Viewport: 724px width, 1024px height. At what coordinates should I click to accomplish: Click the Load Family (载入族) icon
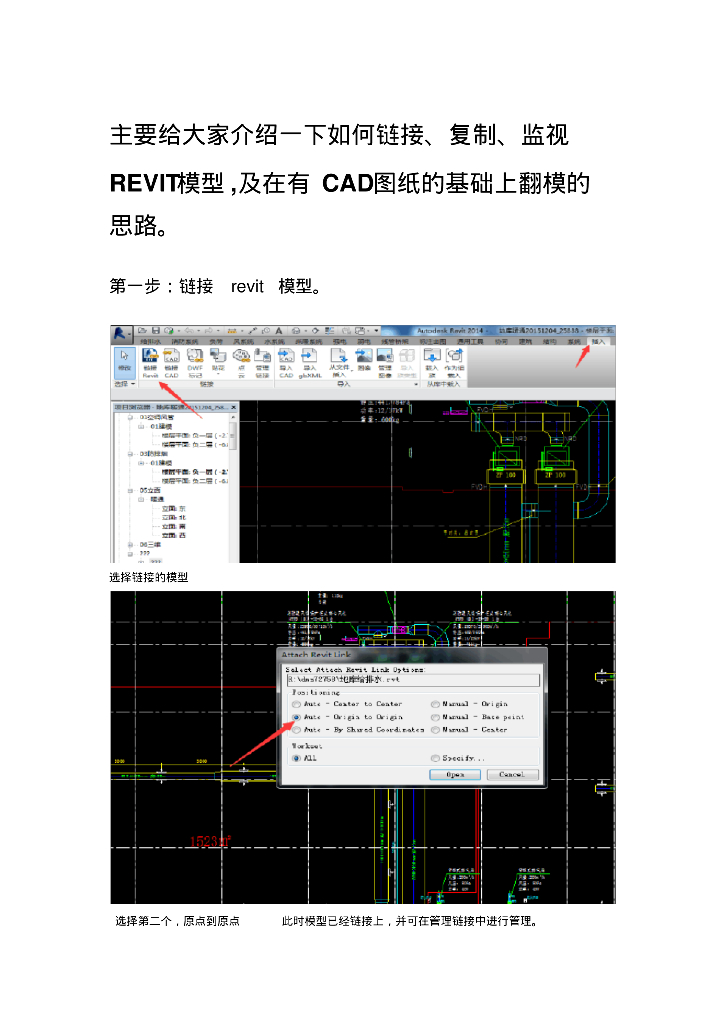432,362
